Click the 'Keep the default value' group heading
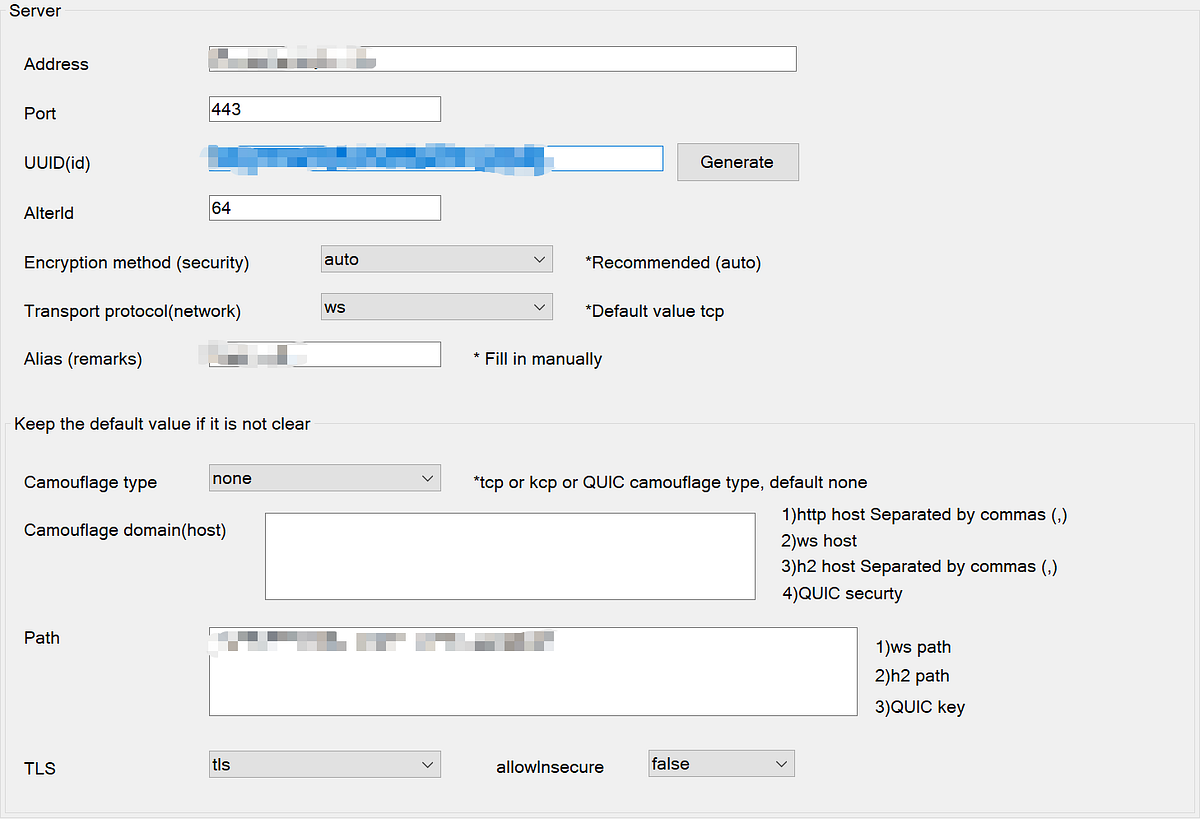The image size is (1200, 819). tap(162, 424)
